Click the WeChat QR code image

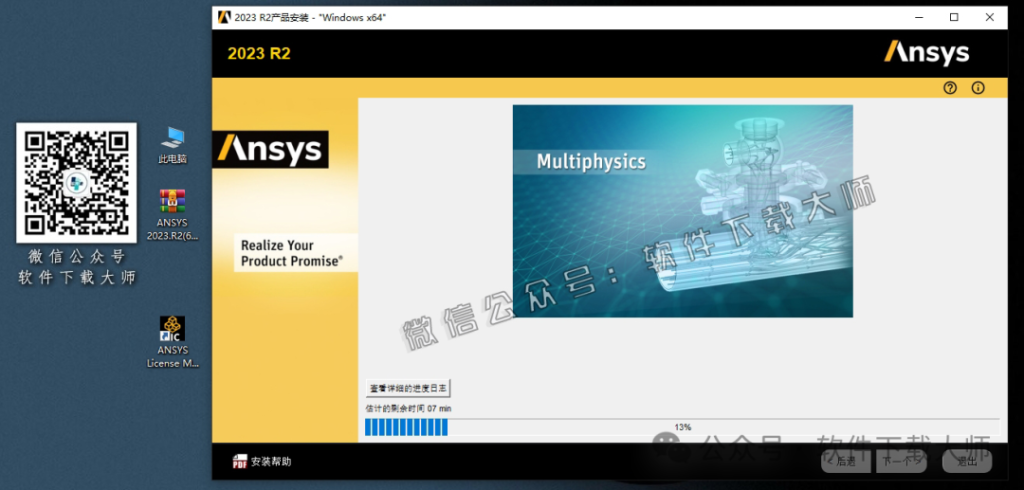click(x=76, y=183)
